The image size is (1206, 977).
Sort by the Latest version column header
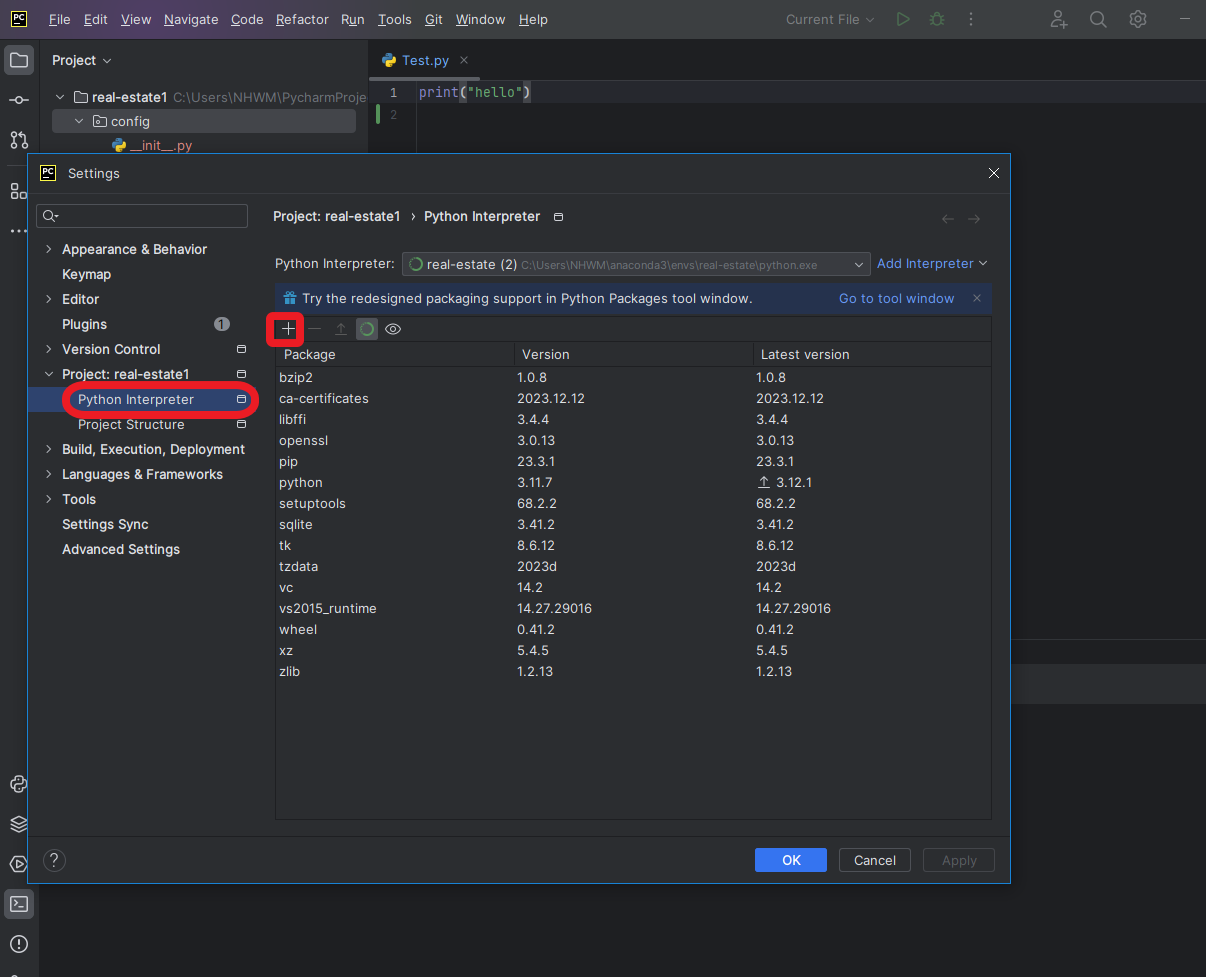point(871,354)
